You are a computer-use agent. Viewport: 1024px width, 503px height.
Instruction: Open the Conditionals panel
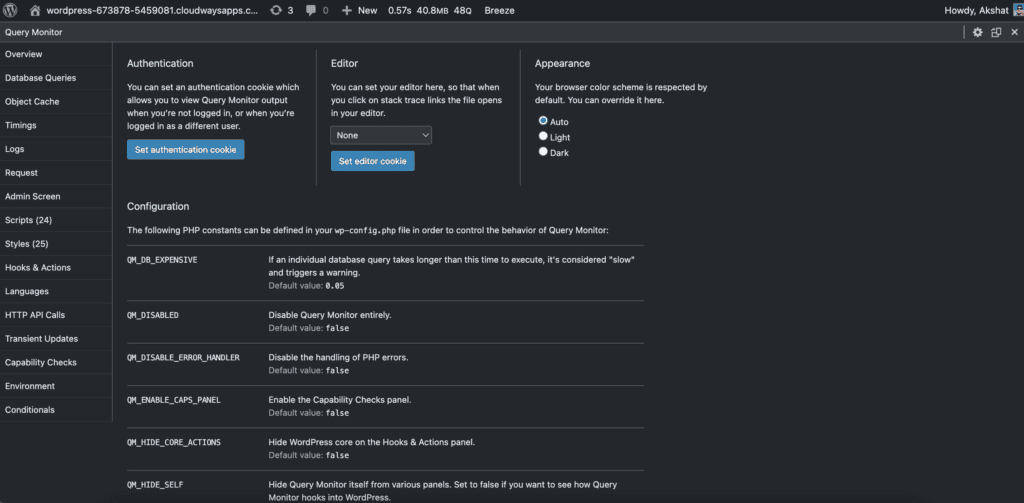click(x=56, y=410)
